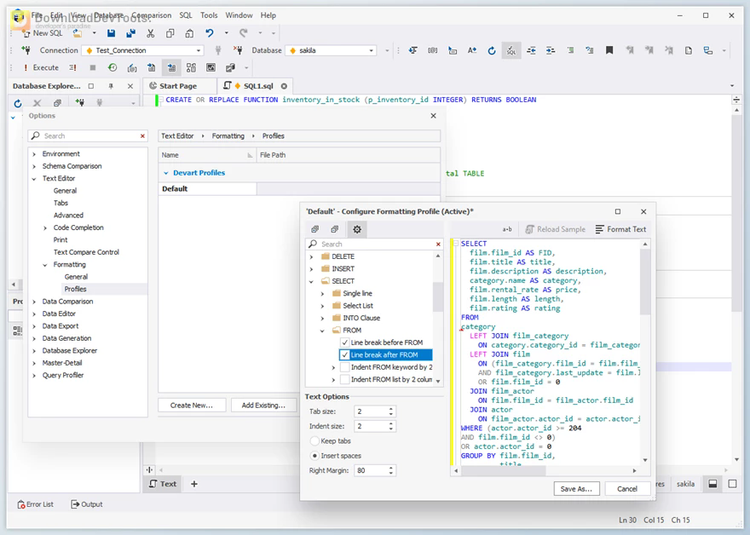The image size is (750, 535).
Task: Increase the Tab size stepper value
Action: (391, 409)
